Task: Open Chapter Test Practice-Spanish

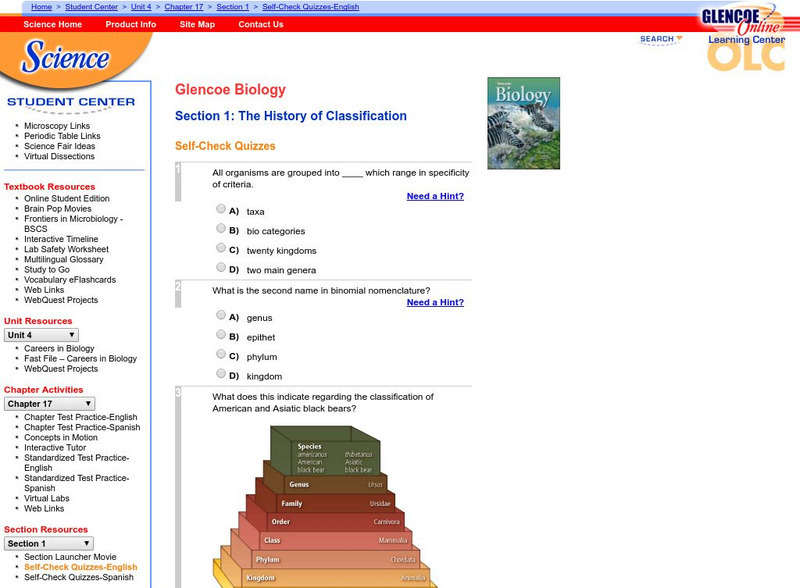Action: tap(82, 427)
